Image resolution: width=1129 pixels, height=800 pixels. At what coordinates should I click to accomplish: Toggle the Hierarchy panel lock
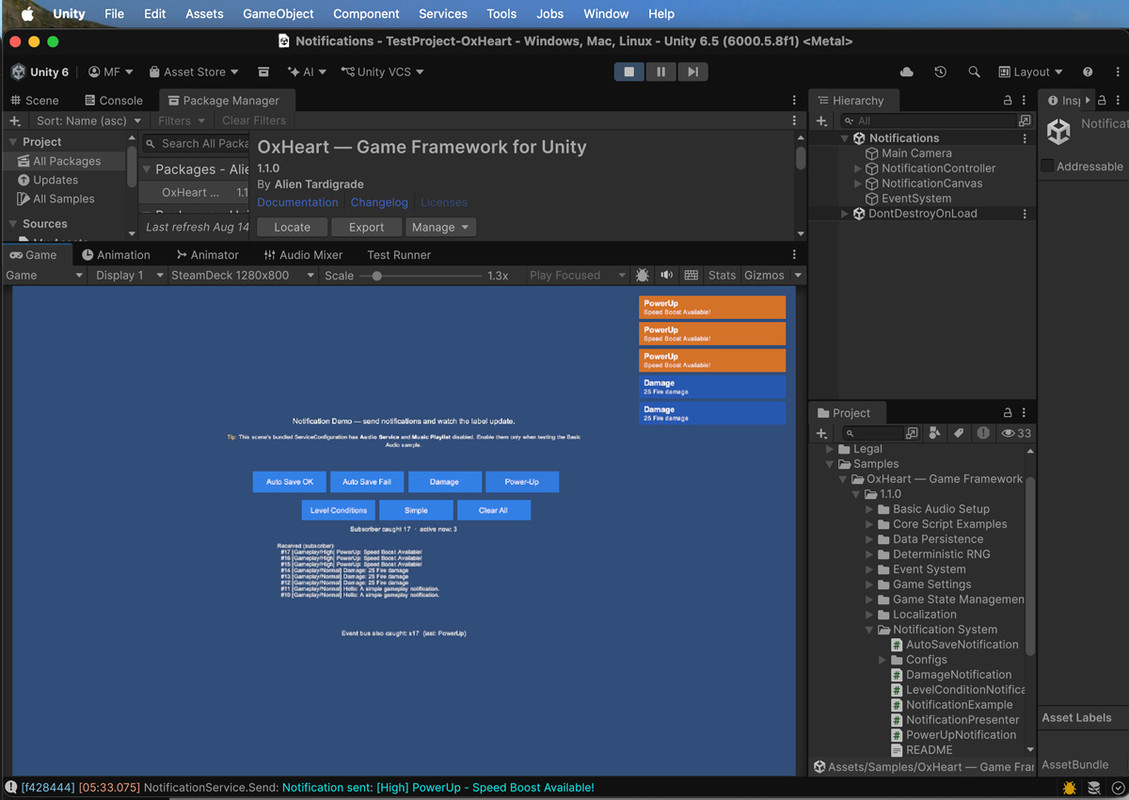click(x=1007, y=100)
